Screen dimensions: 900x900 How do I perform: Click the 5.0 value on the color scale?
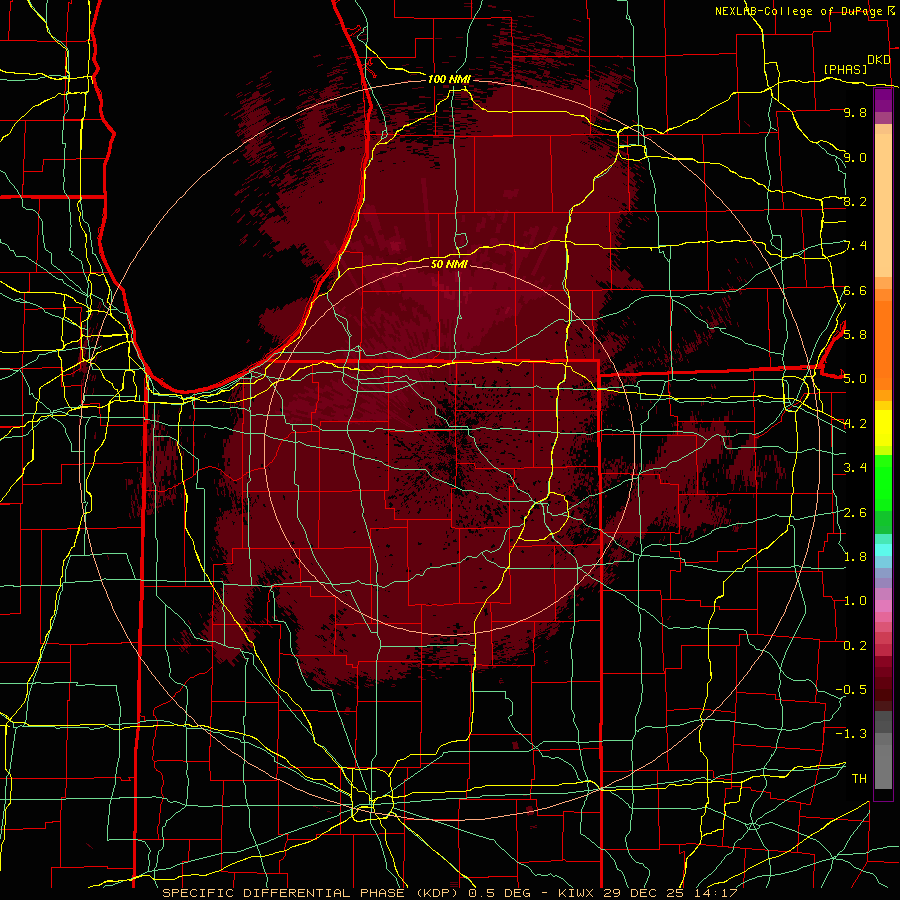pyautogui.click(x=855, y=379)
